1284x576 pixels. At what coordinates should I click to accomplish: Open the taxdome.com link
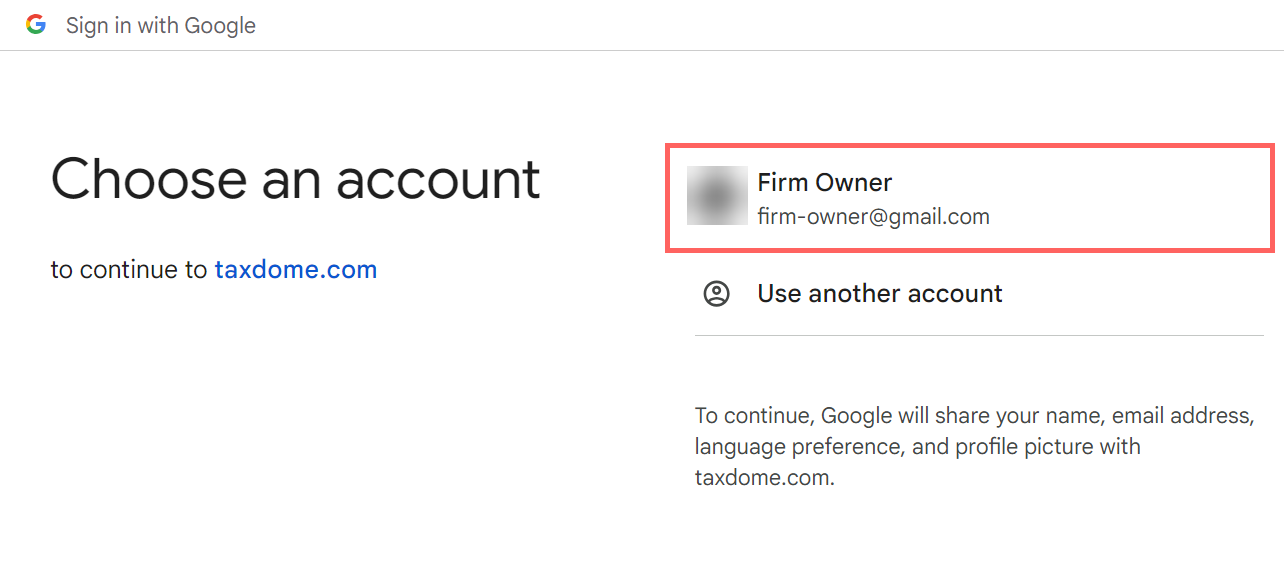[296, 269]
